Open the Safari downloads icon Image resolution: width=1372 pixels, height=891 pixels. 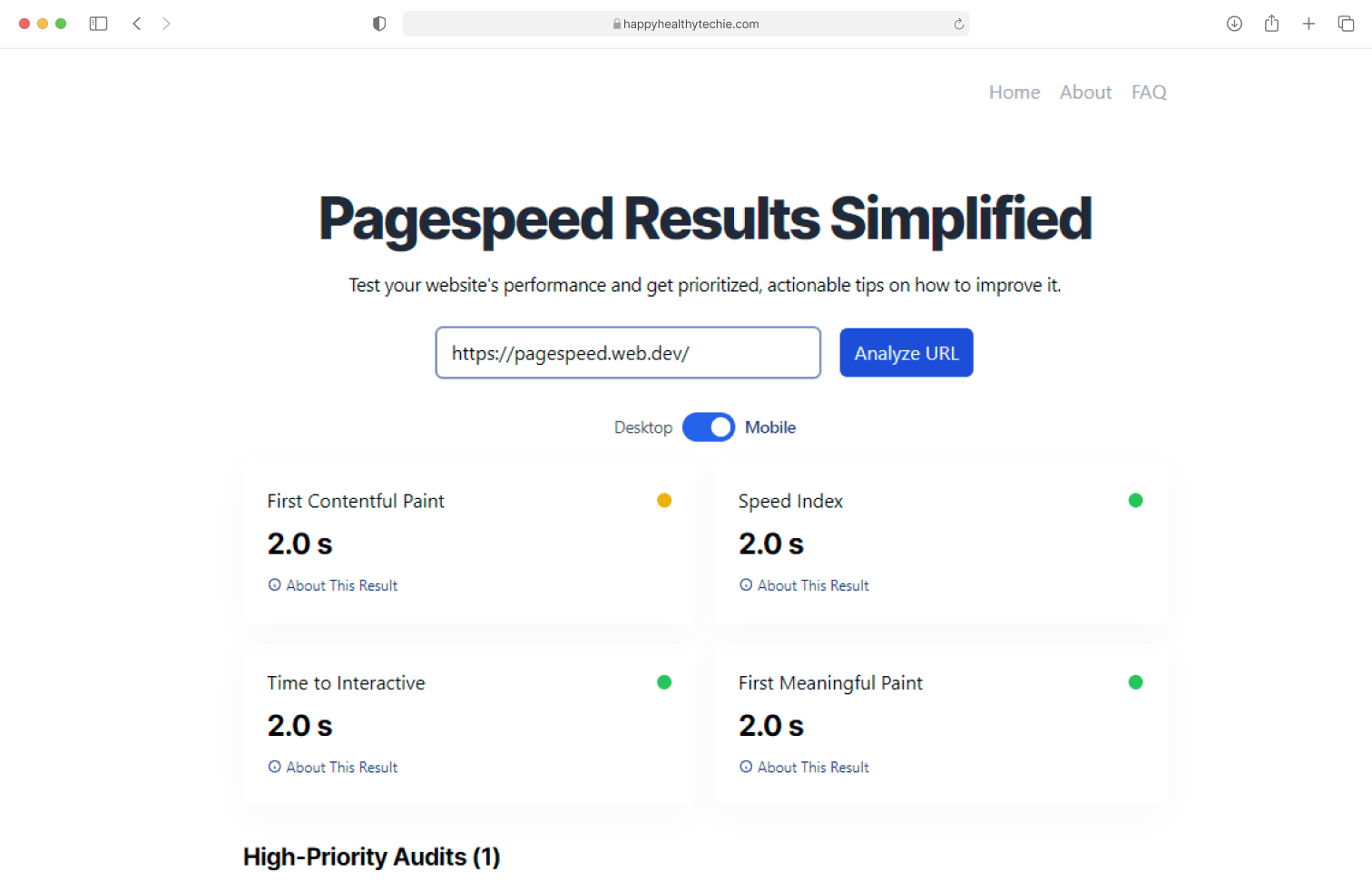click(x=1234, y=24)
